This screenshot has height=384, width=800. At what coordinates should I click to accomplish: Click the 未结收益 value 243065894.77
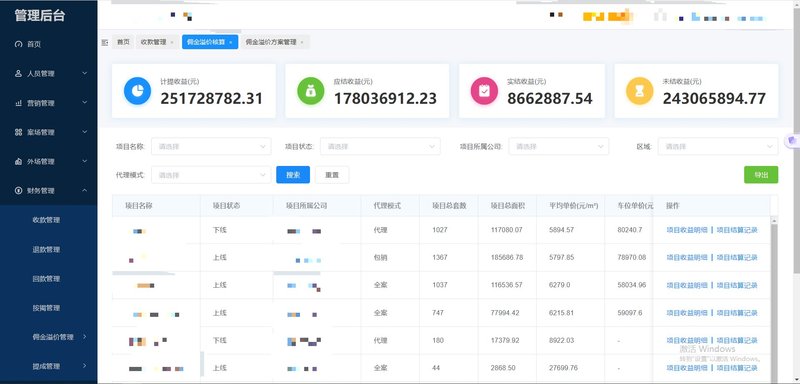point(714,98)
